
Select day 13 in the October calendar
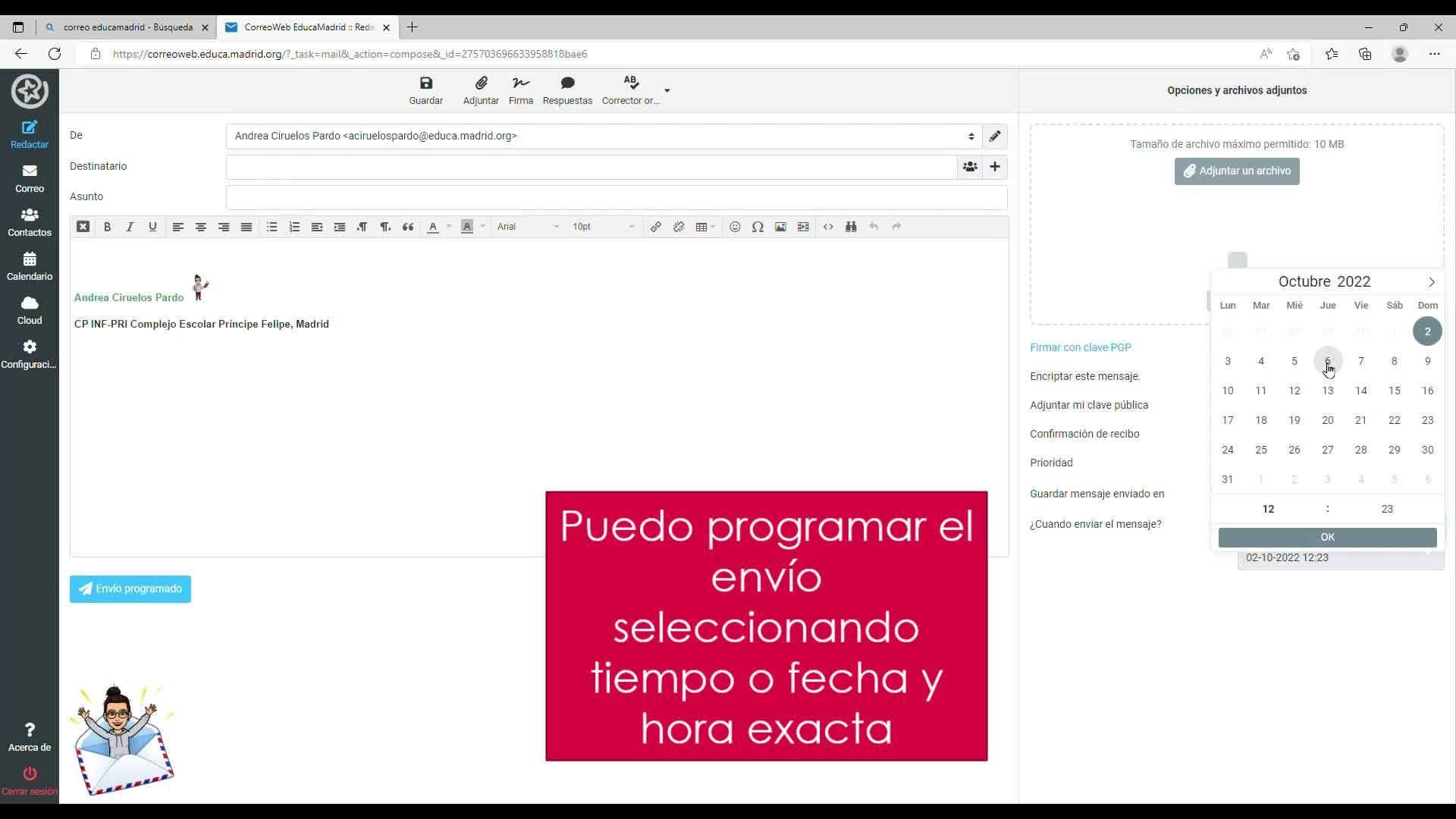tap(1328, 391)
